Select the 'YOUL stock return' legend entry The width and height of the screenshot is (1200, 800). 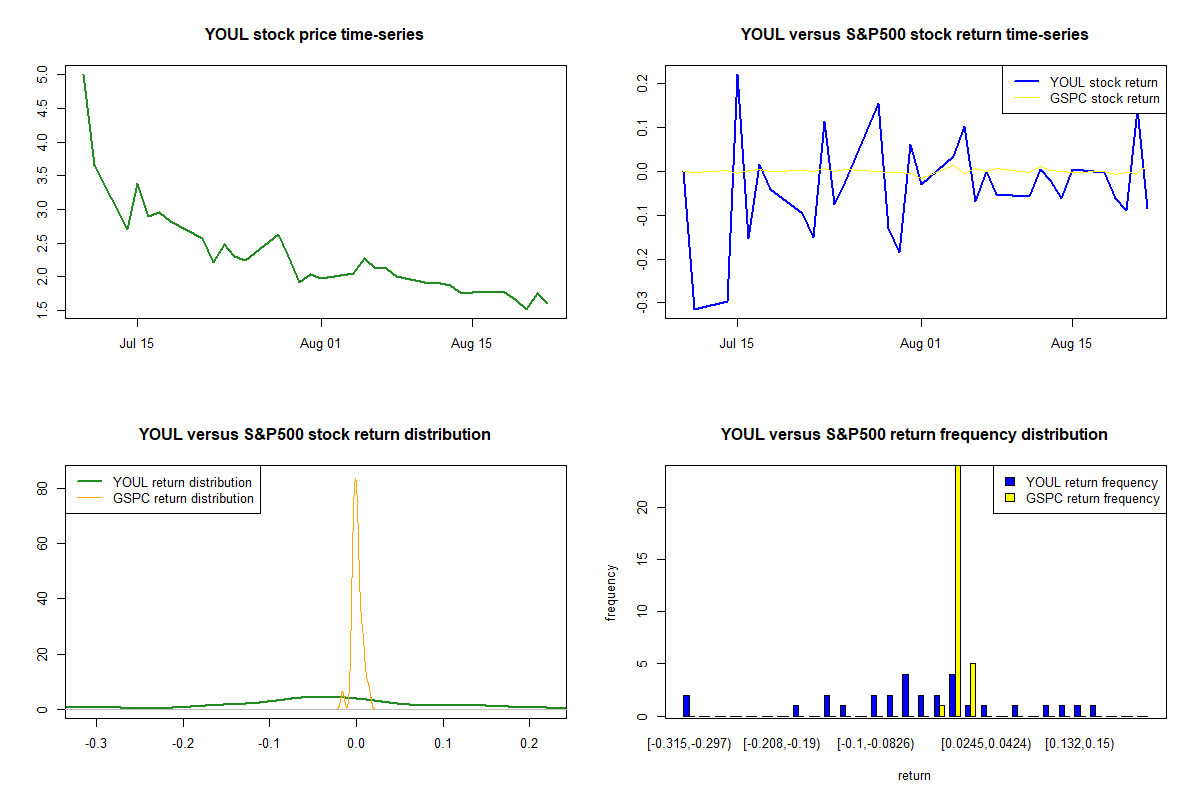pos(1103,83)
